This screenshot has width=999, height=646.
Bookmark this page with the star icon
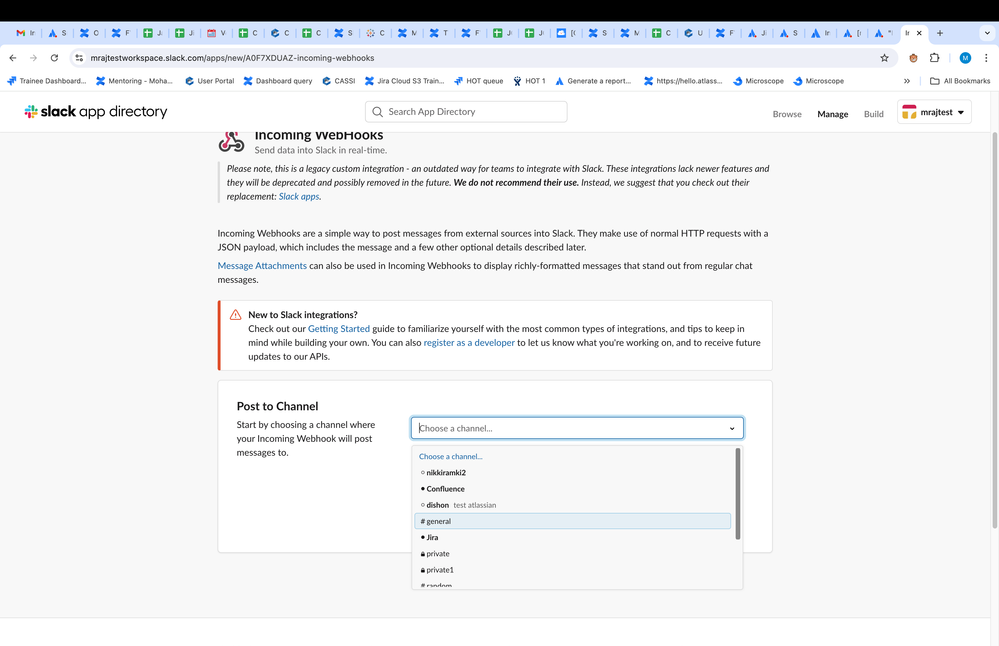884,58
